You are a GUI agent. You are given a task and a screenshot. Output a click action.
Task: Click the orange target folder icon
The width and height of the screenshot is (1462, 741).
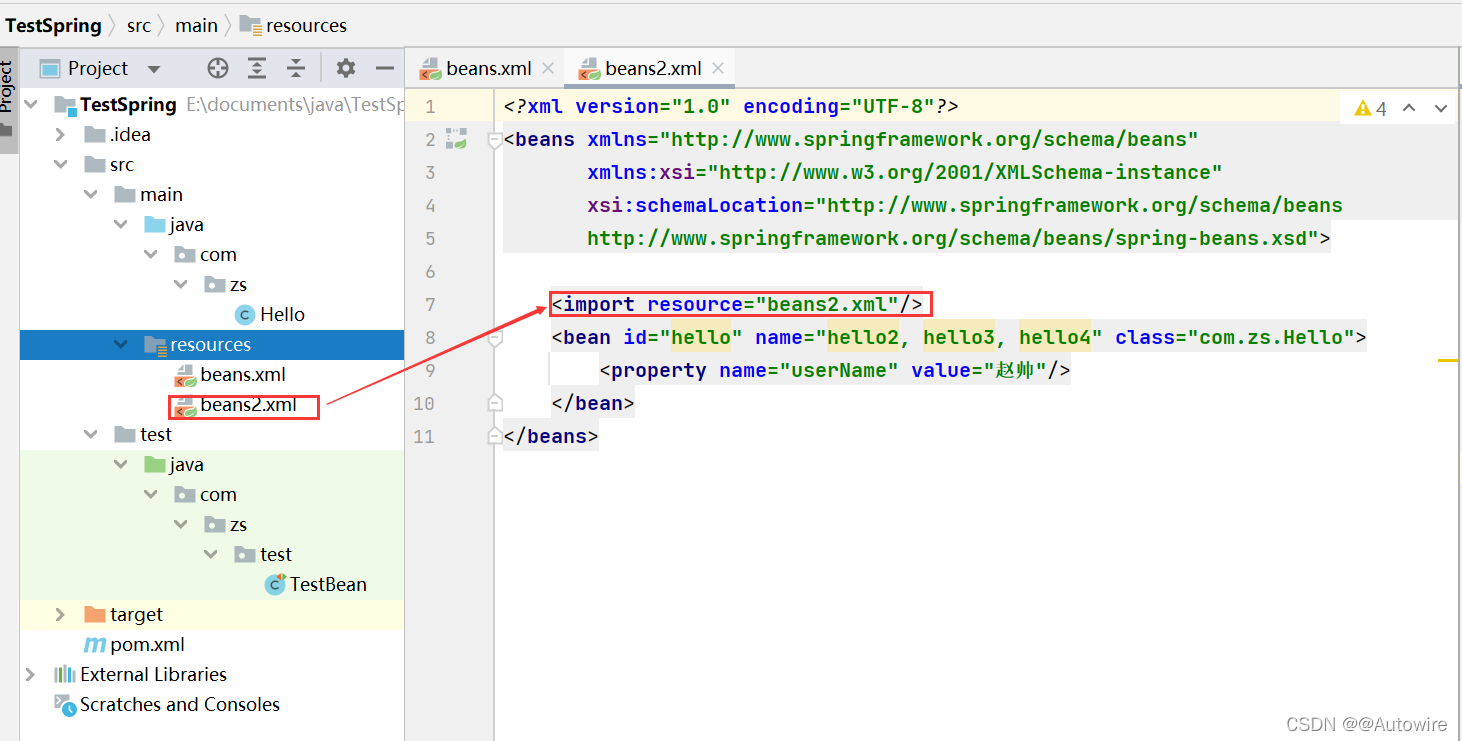(95, 614)
